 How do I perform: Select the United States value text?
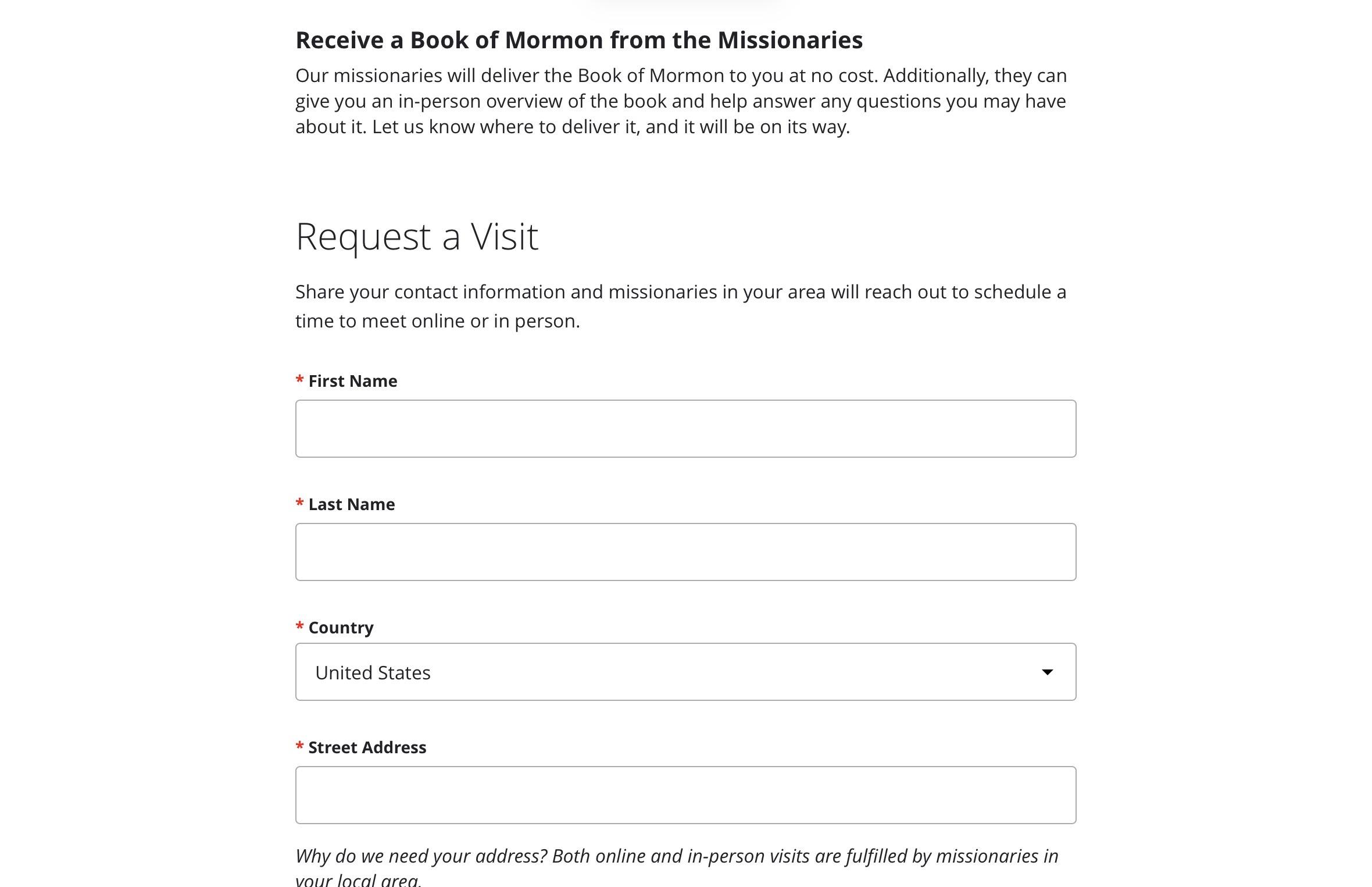click(x=373, y=673)
